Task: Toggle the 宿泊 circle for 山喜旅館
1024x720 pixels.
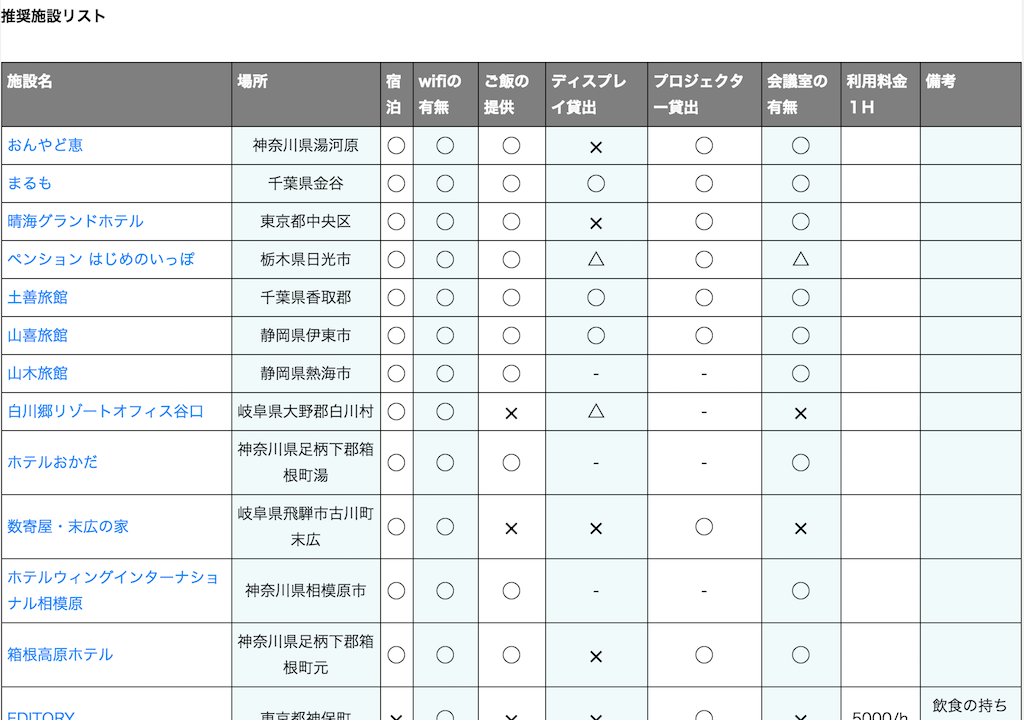Action: [396, 335]
